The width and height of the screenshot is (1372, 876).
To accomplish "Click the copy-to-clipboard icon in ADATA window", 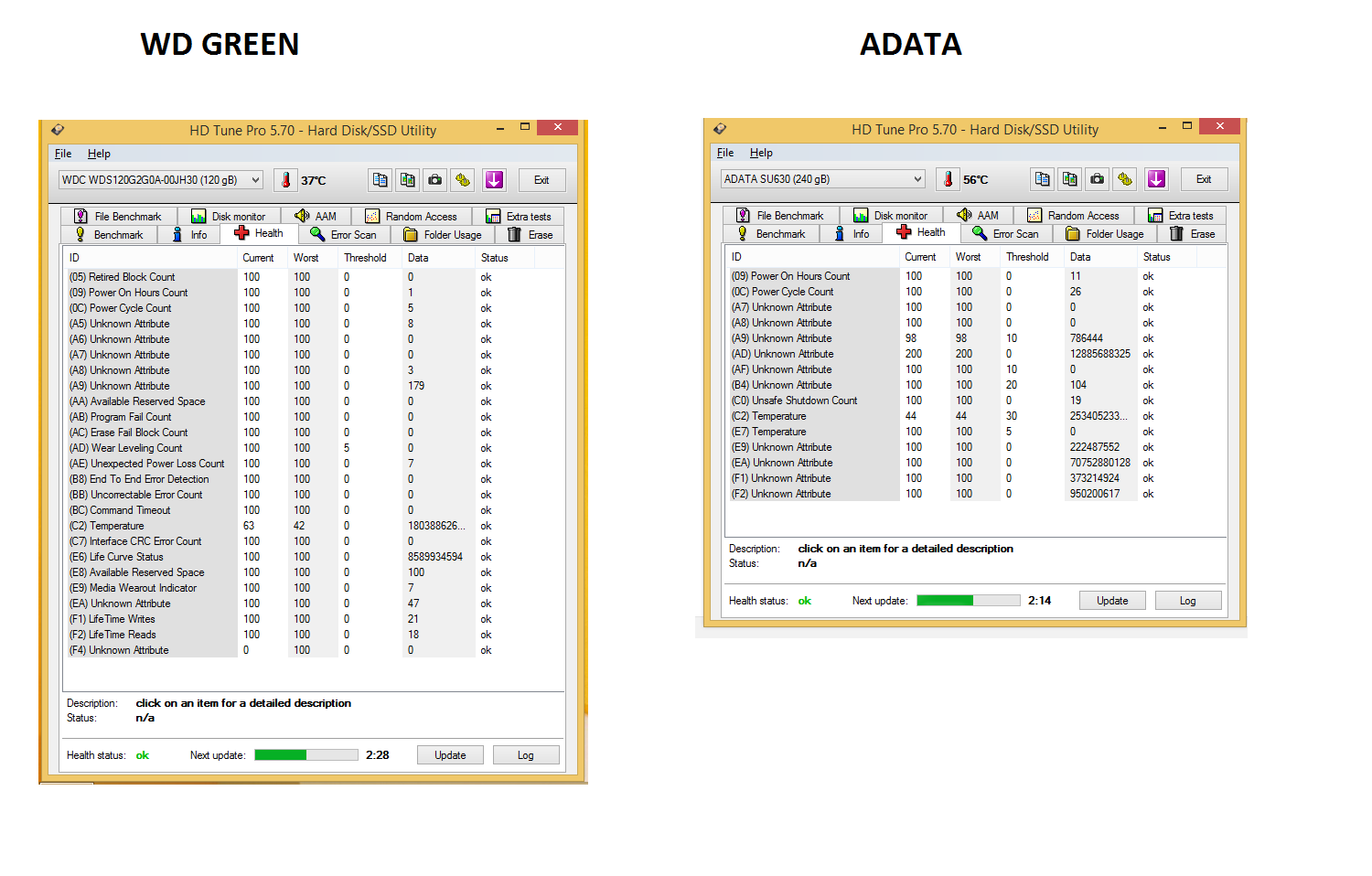I will pos(1043,179).
